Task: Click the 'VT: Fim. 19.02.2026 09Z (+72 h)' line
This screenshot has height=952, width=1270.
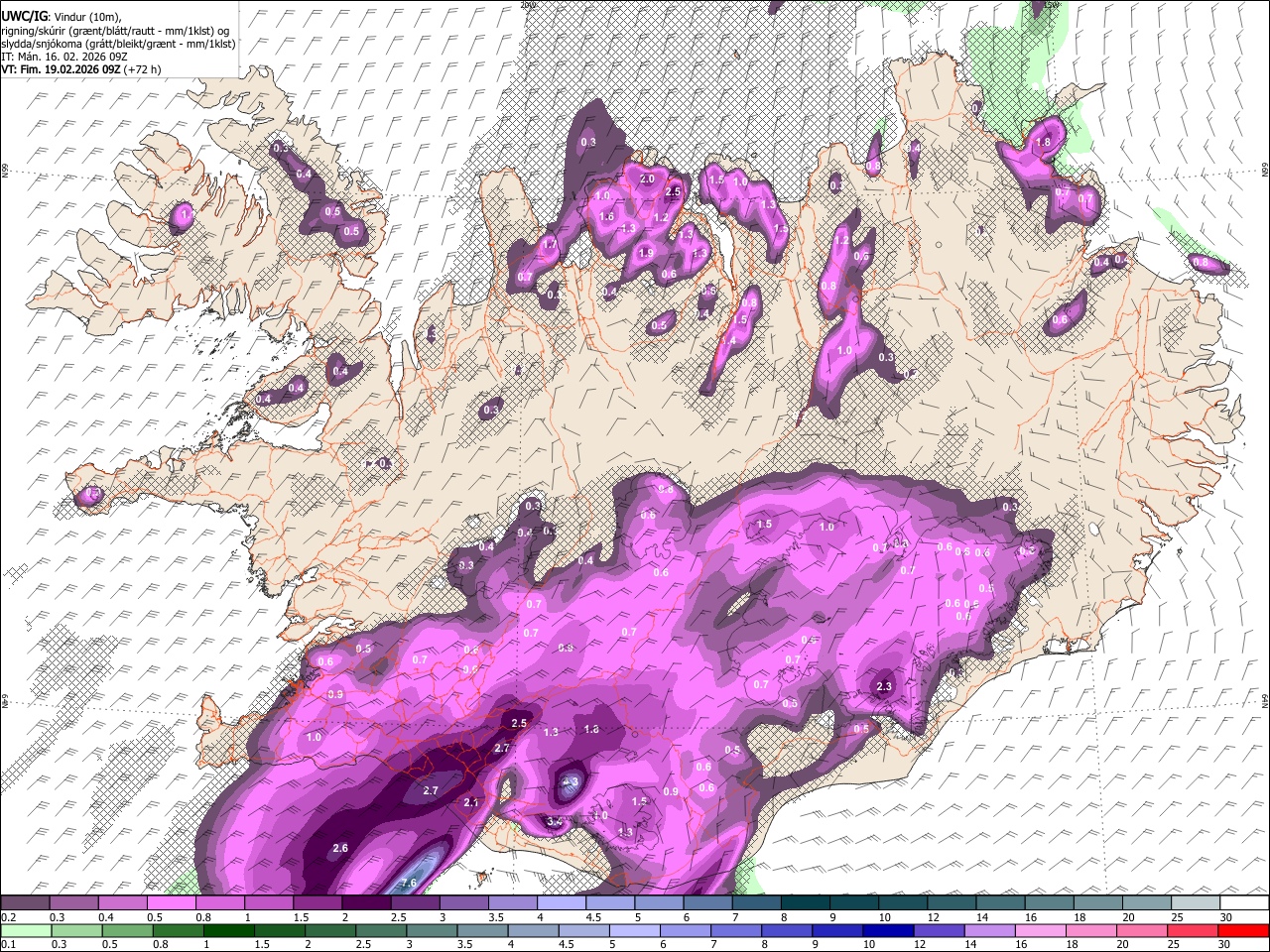Action: point(81,69)
